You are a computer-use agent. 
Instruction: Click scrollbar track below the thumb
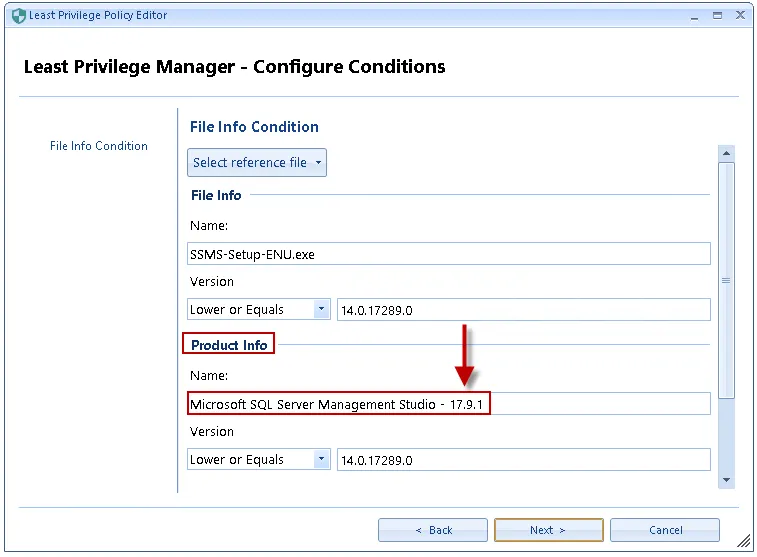click(x=727, y=435)
